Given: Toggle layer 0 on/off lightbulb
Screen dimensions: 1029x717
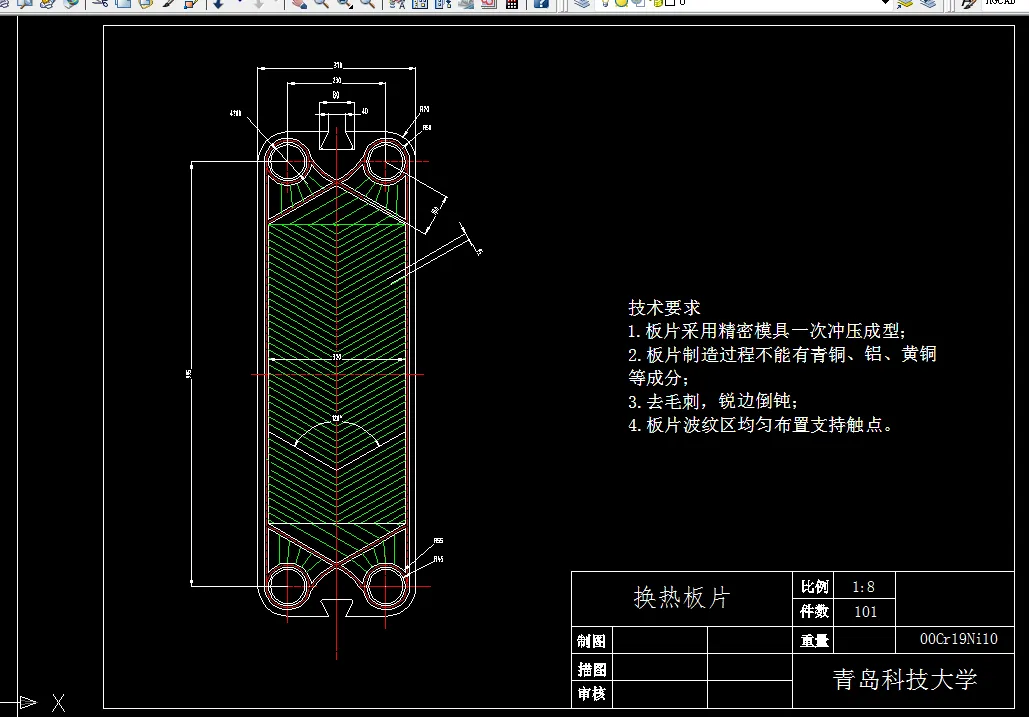Looking at the screenshot, I should [605, 3].
